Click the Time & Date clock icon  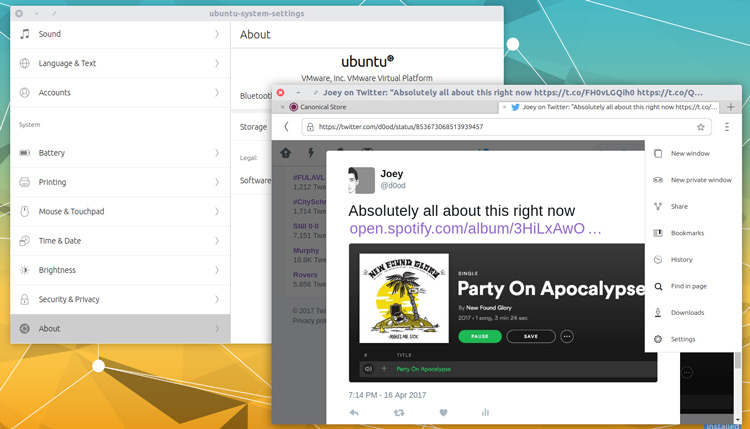[x=24, y=241]
